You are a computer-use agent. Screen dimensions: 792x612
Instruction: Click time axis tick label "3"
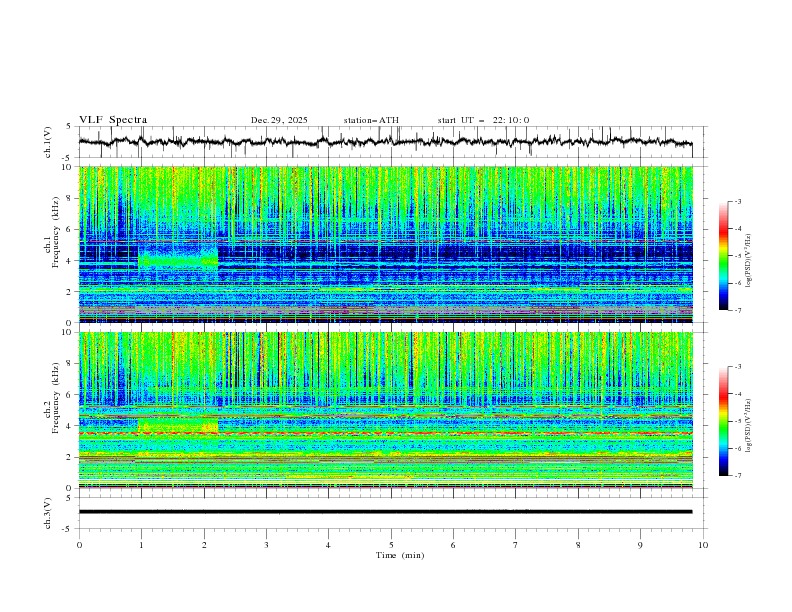click(266, 545)
